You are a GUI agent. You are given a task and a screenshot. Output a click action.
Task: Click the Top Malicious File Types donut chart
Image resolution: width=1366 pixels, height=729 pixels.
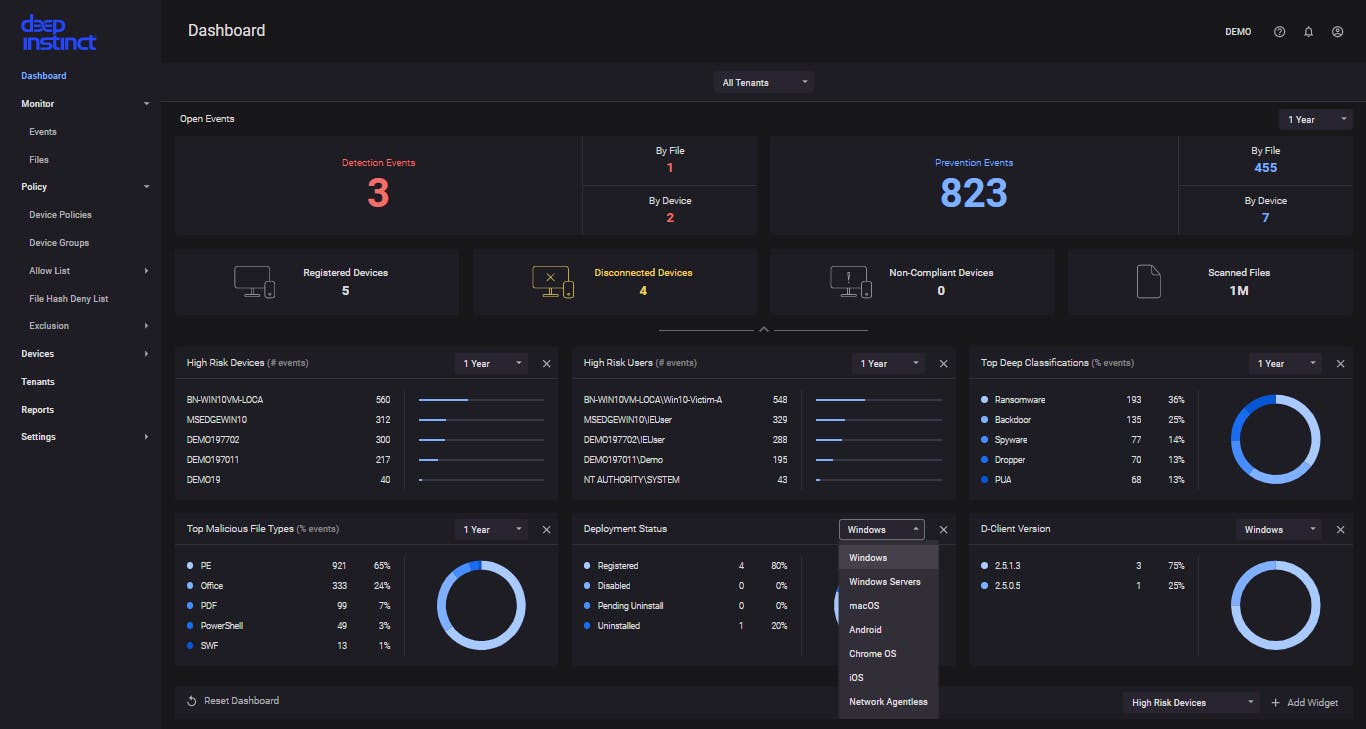(x=481, y=605)
